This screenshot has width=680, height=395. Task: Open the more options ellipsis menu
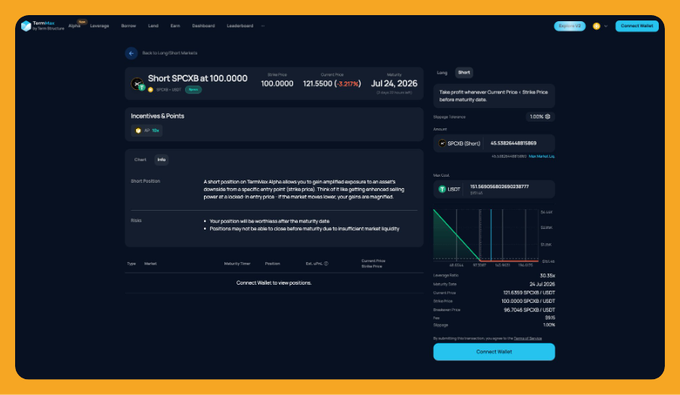click(263, 26)
